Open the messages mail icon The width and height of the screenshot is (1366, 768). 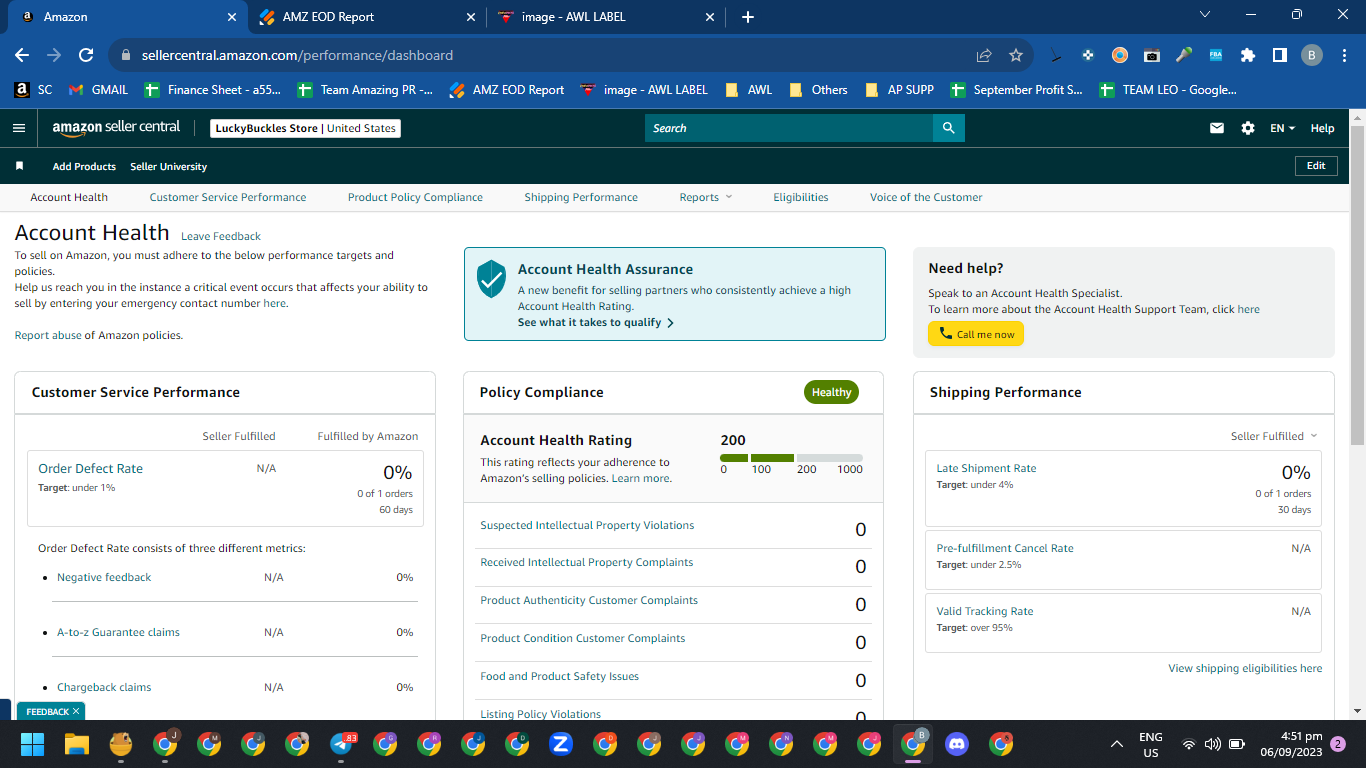[x=1217, y=128]
